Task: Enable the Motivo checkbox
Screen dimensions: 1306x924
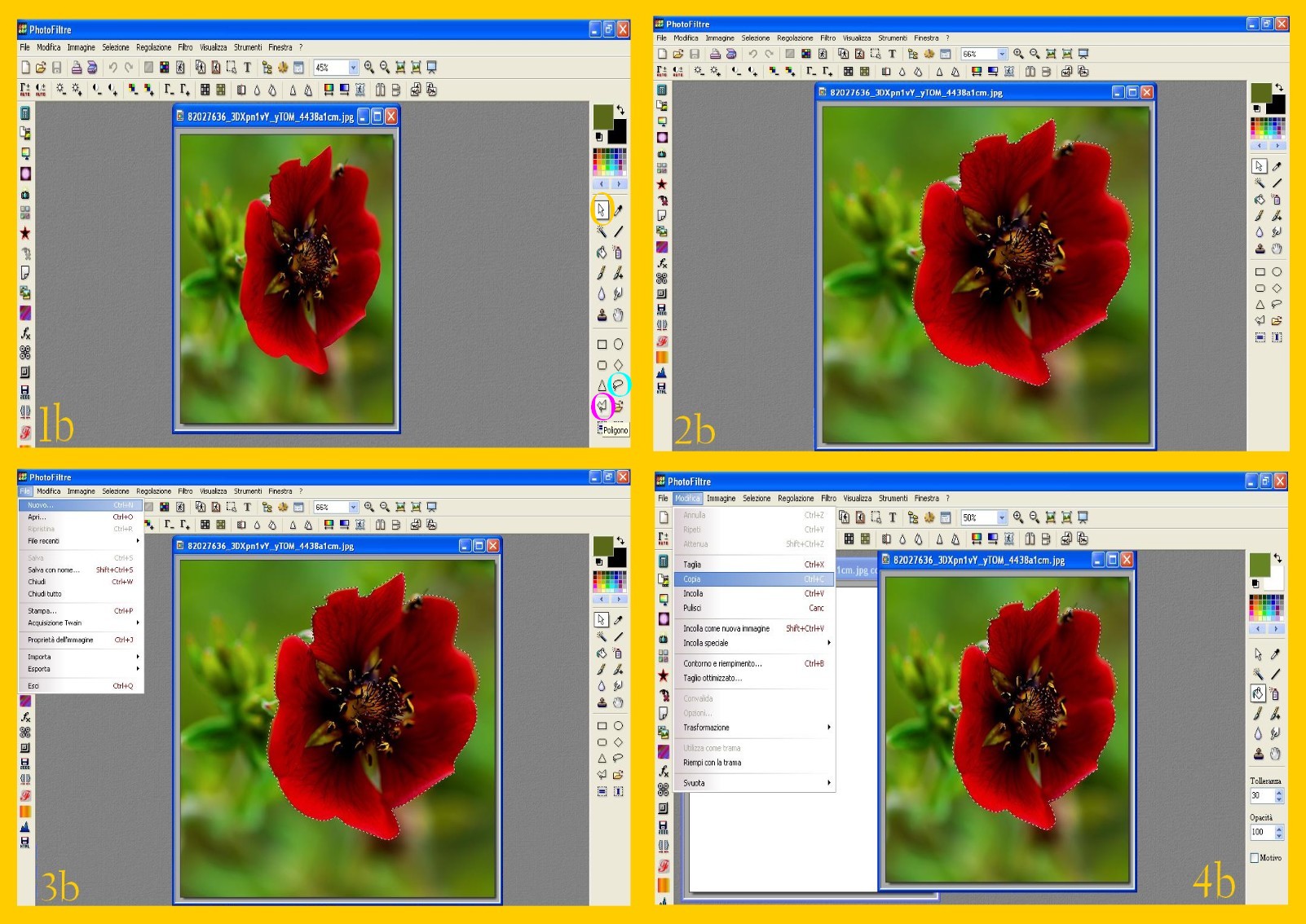Action: (x=1255, y=857)
